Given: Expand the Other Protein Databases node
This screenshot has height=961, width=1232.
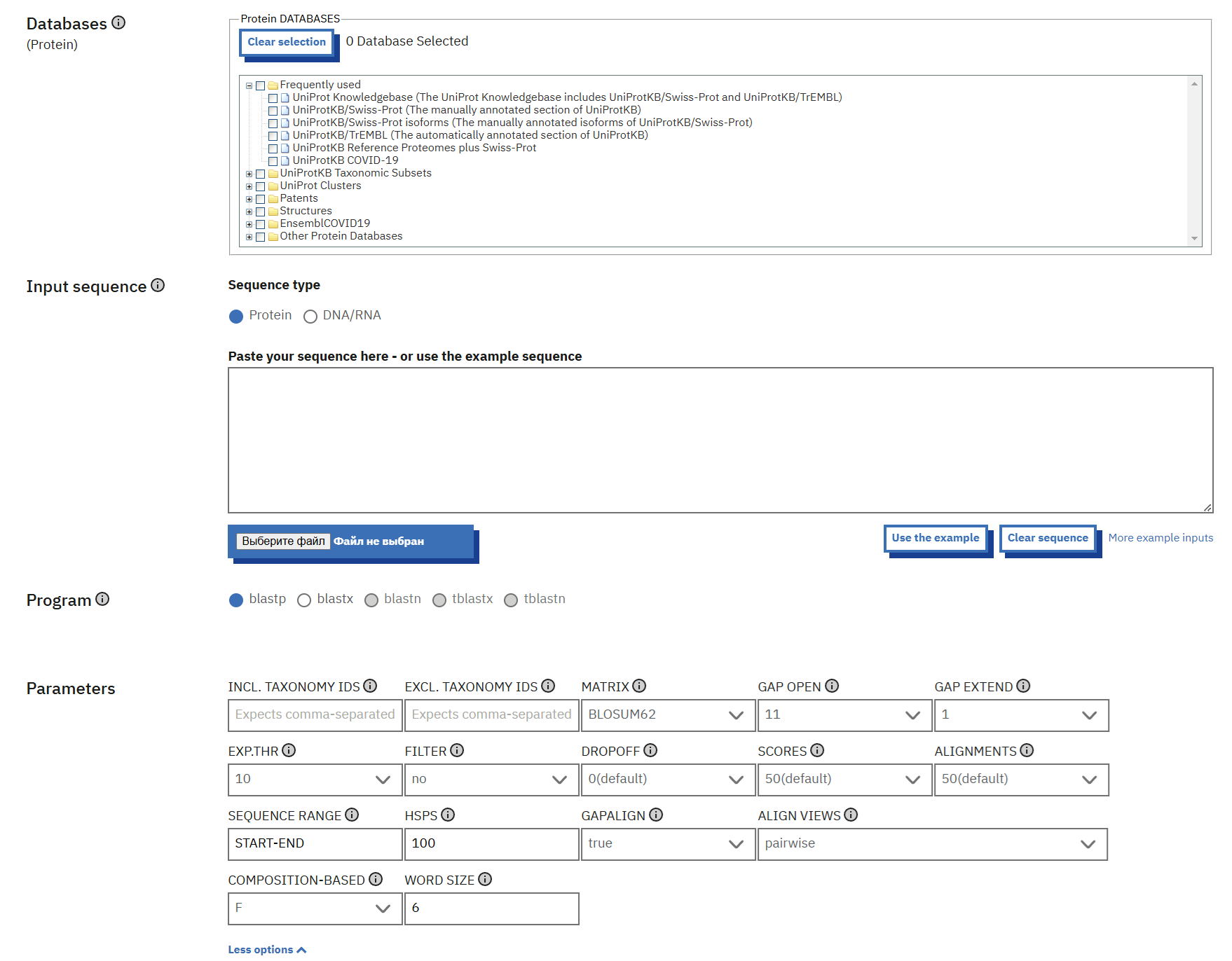Looking at the screenshot, I should [249, 237].
